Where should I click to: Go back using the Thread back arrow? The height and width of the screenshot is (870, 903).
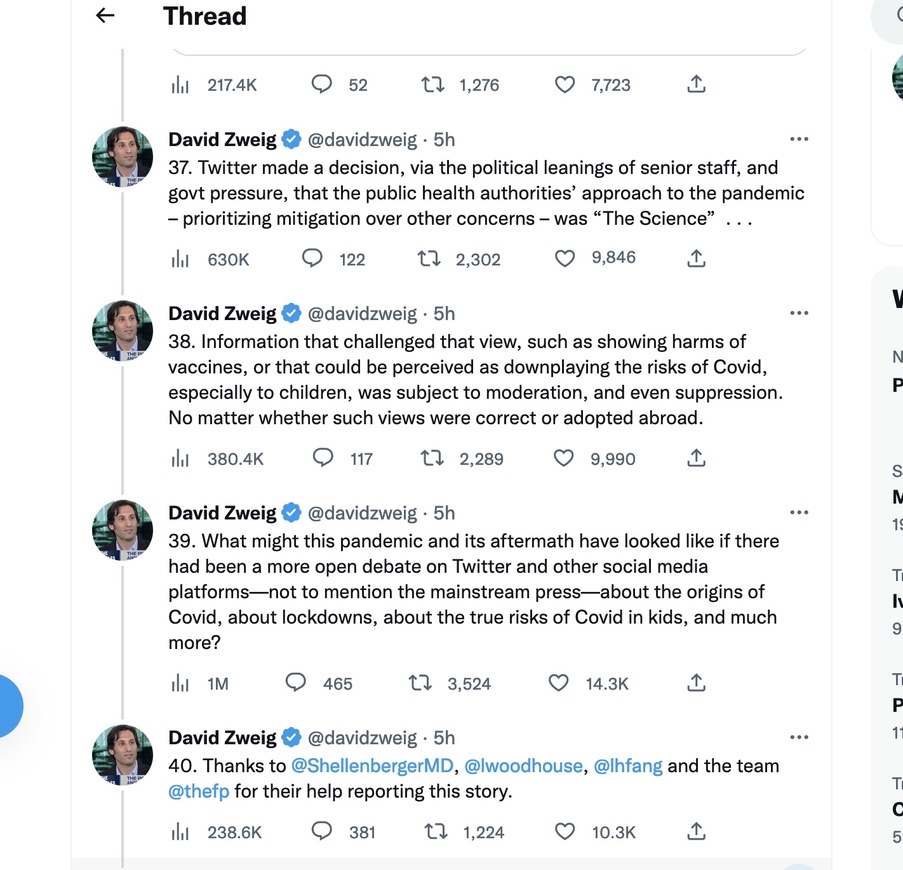[105, 16]
